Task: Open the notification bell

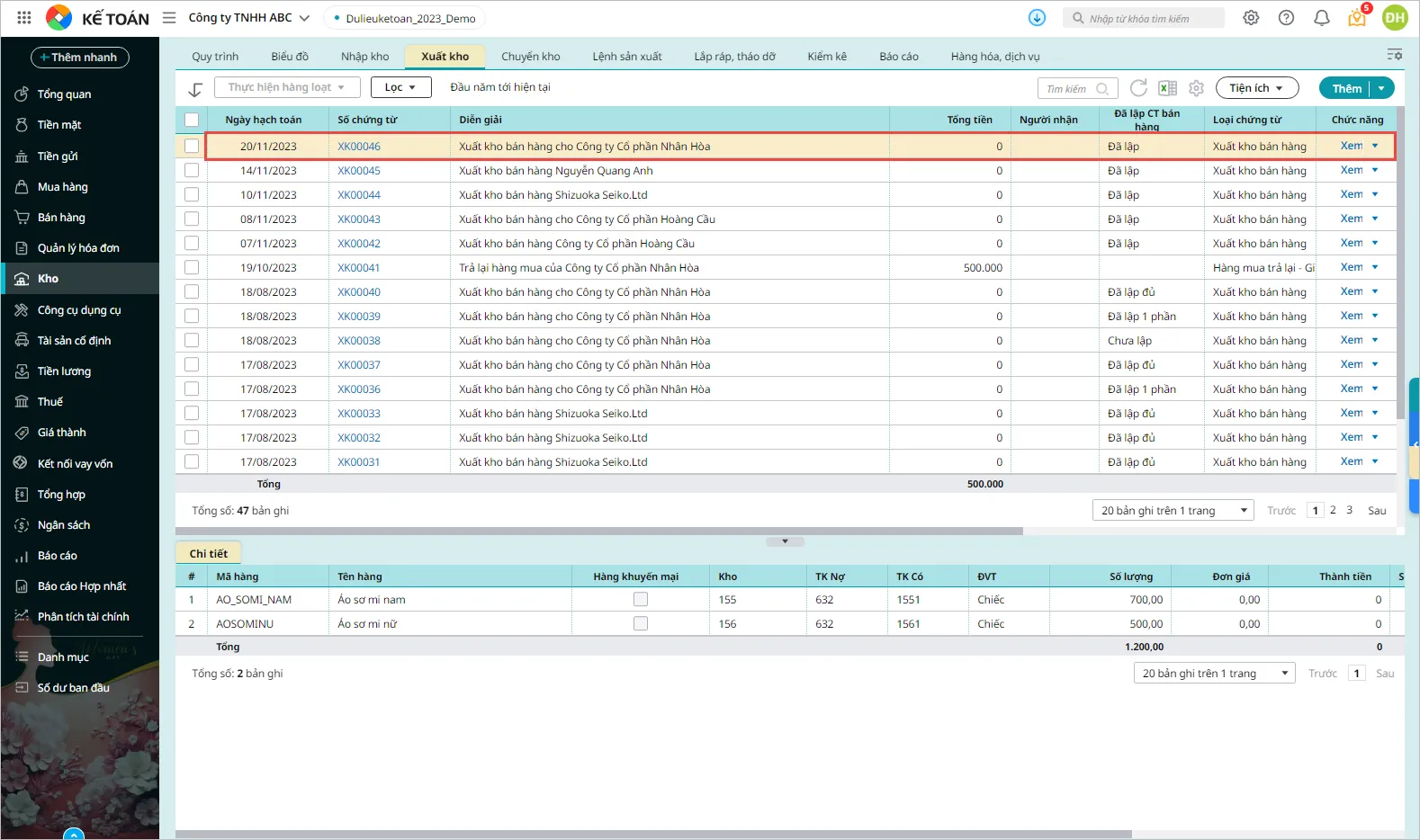Action: (x=1321, y=18)
